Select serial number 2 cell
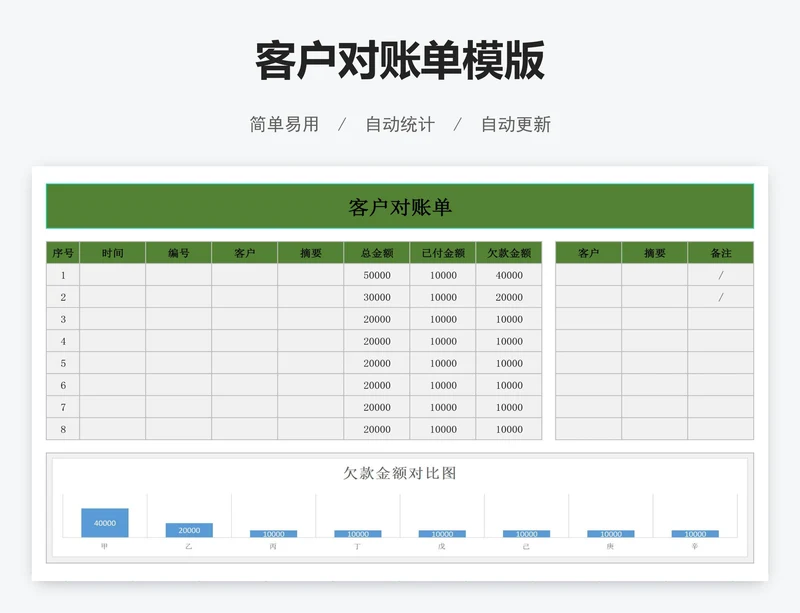The width and height of the screenshot is (800, 613). pyautogui.click(x=63, y=297)
